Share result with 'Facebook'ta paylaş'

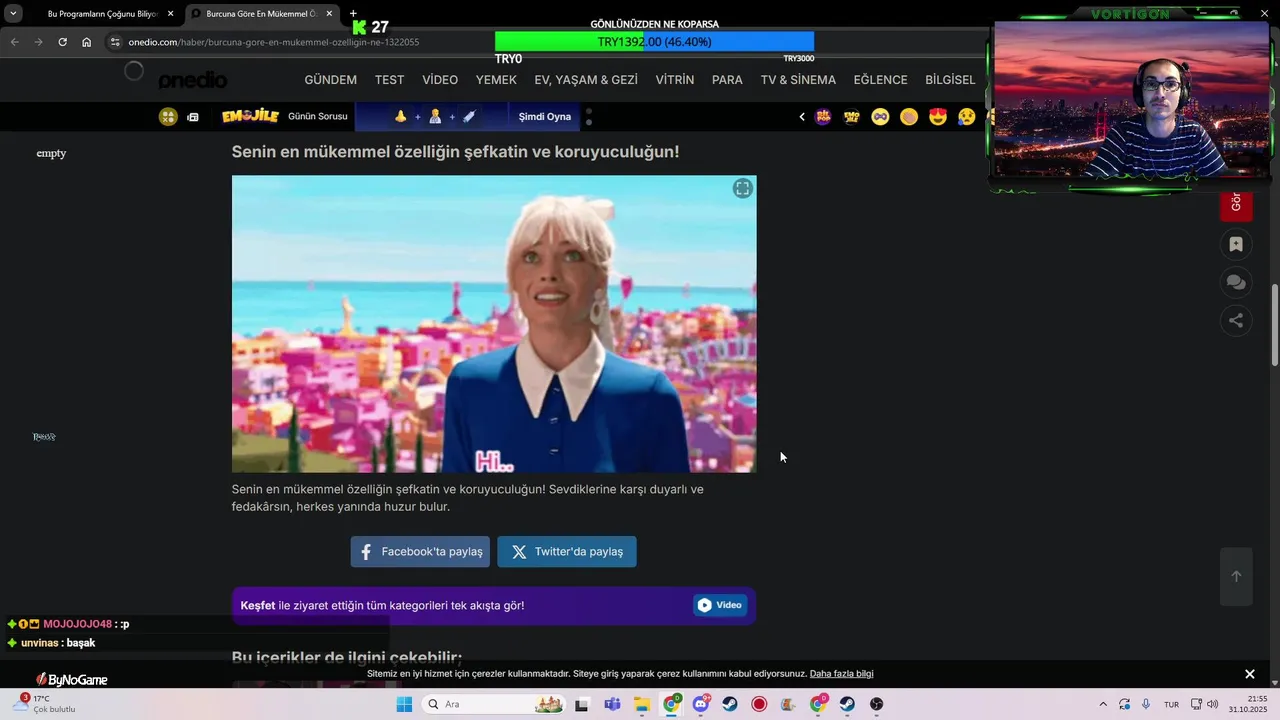(x=420, y=552)
